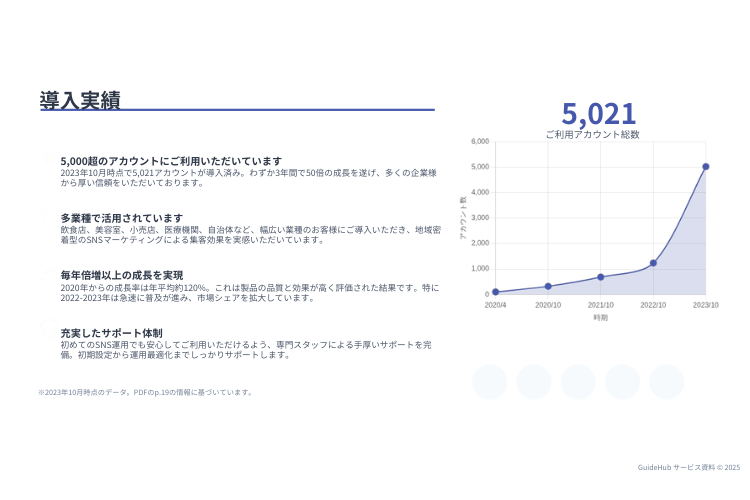Click the 多業種で活用されています heading
Viewport: 750px width, 500px height.
(122, 218)
